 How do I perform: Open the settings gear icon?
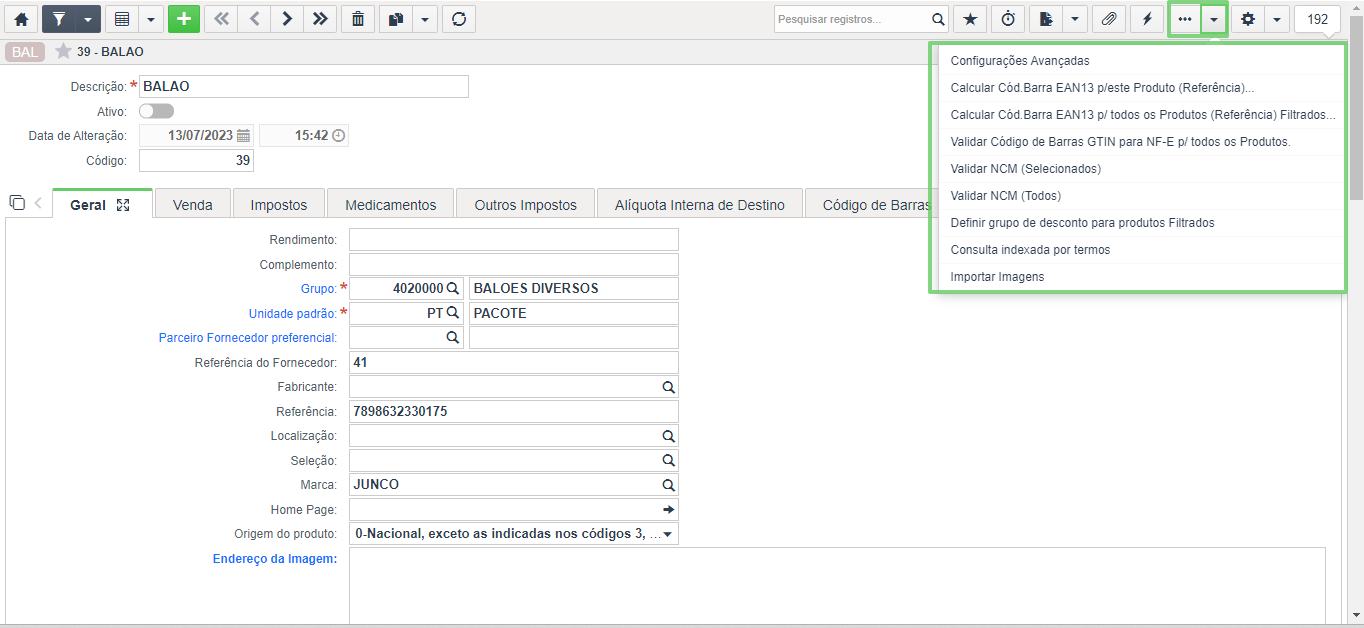pos(1247,19)
